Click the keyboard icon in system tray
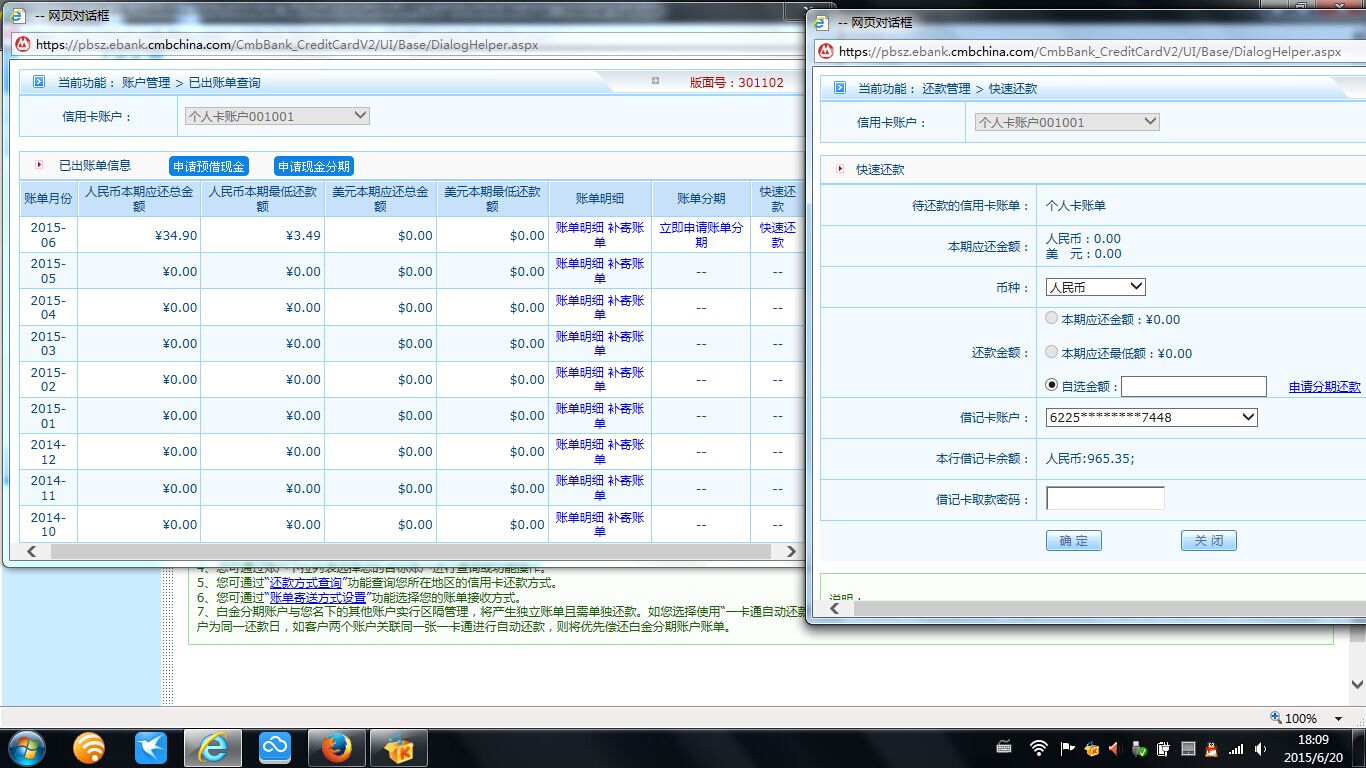 pos(1005,747)
